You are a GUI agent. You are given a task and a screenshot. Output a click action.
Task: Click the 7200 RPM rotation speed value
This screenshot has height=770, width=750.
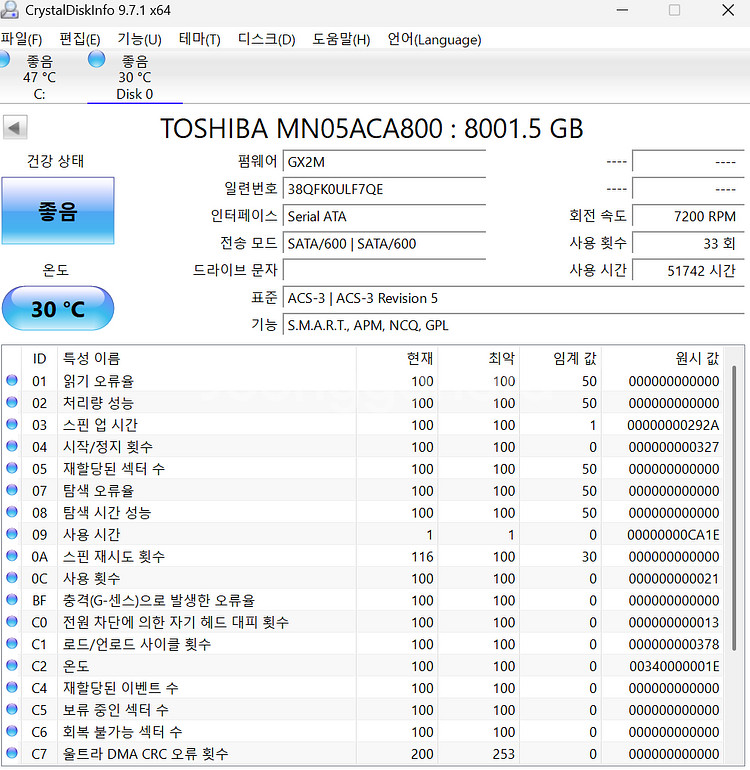coord(688,217)
